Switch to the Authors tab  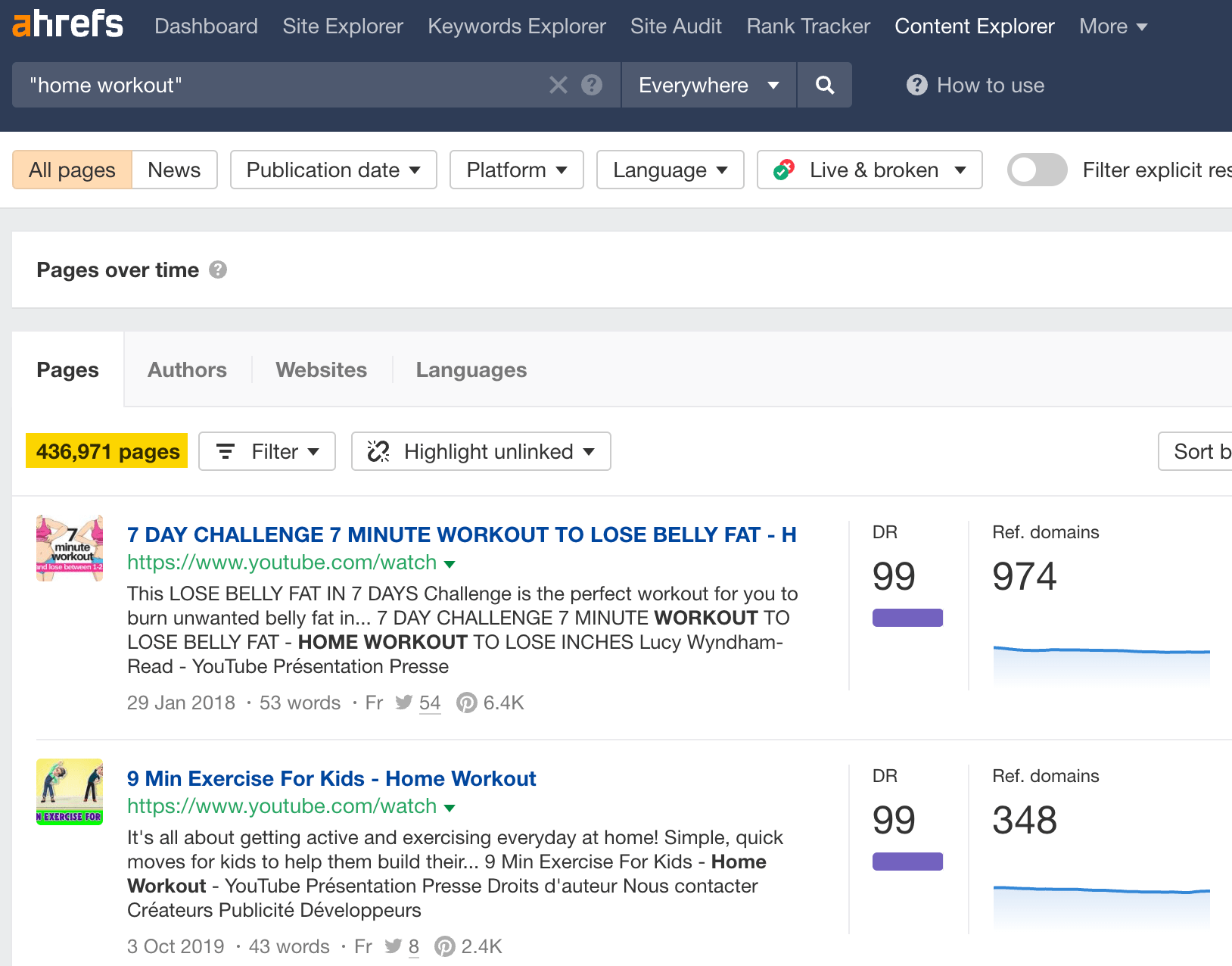click(x=187, y=369)
